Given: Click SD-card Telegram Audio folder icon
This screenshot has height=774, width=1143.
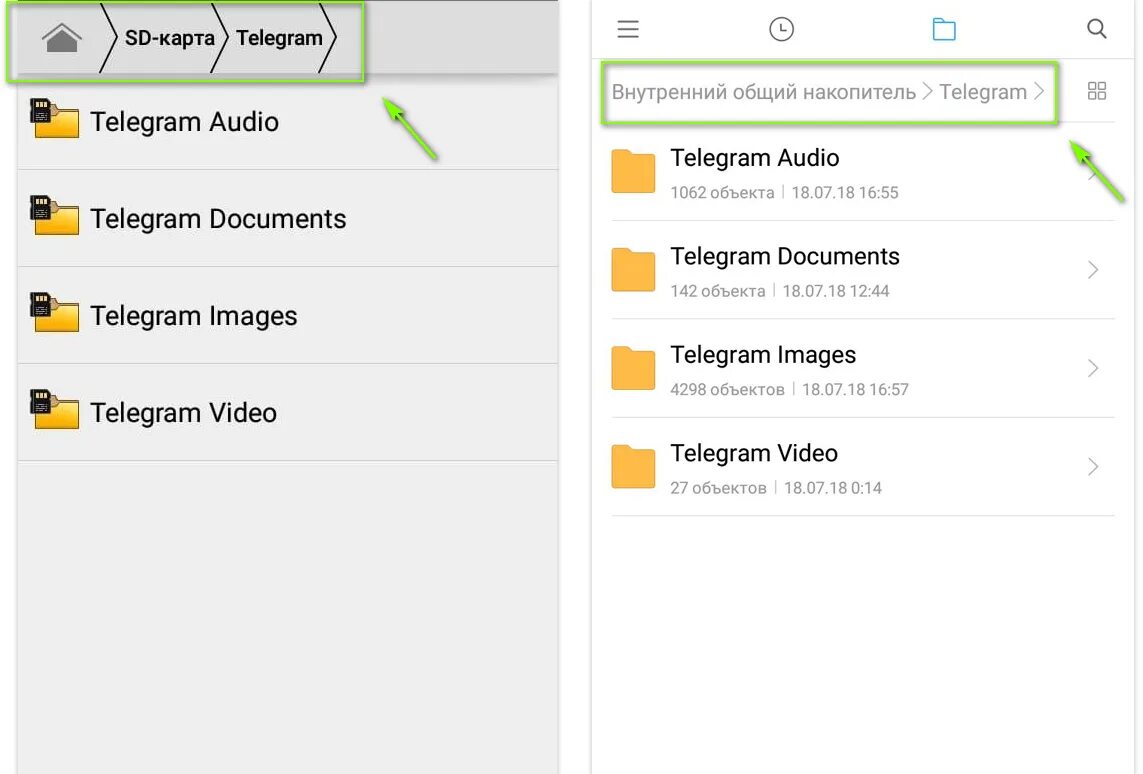Looking at the screenshot, I should click(55, 118).
